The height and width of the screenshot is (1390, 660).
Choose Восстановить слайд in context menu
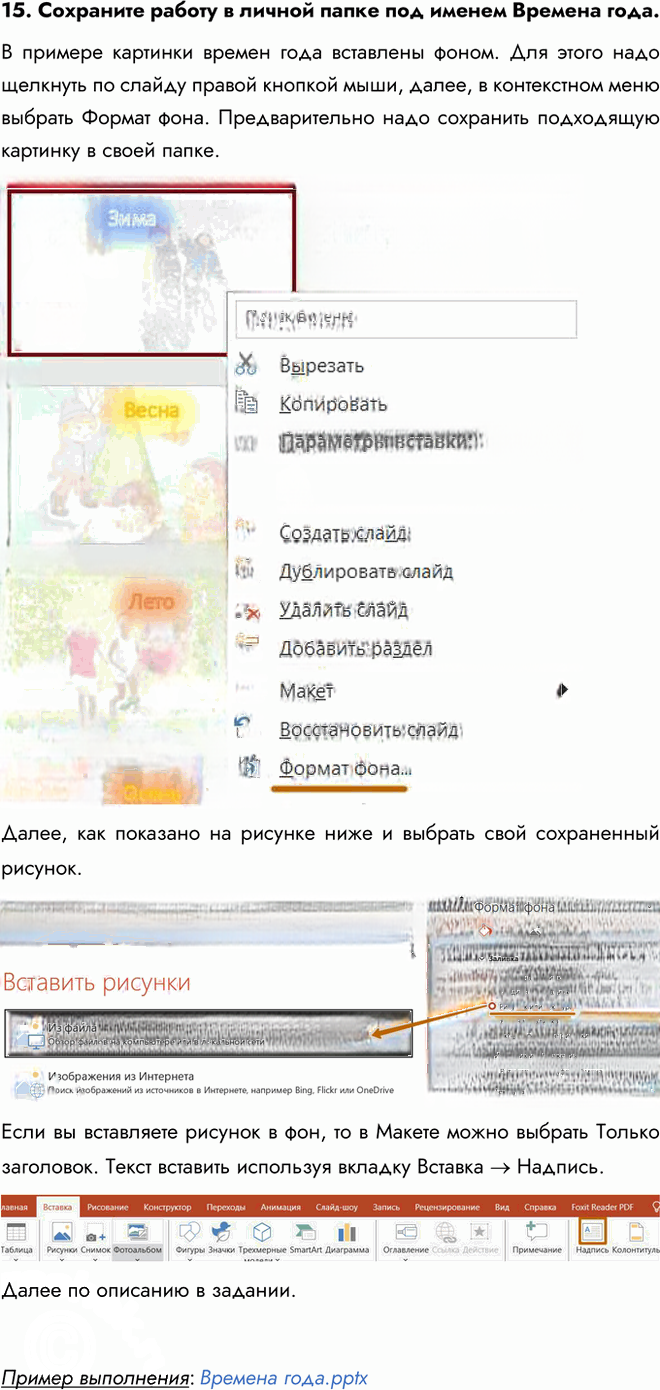tap(368, 729)
